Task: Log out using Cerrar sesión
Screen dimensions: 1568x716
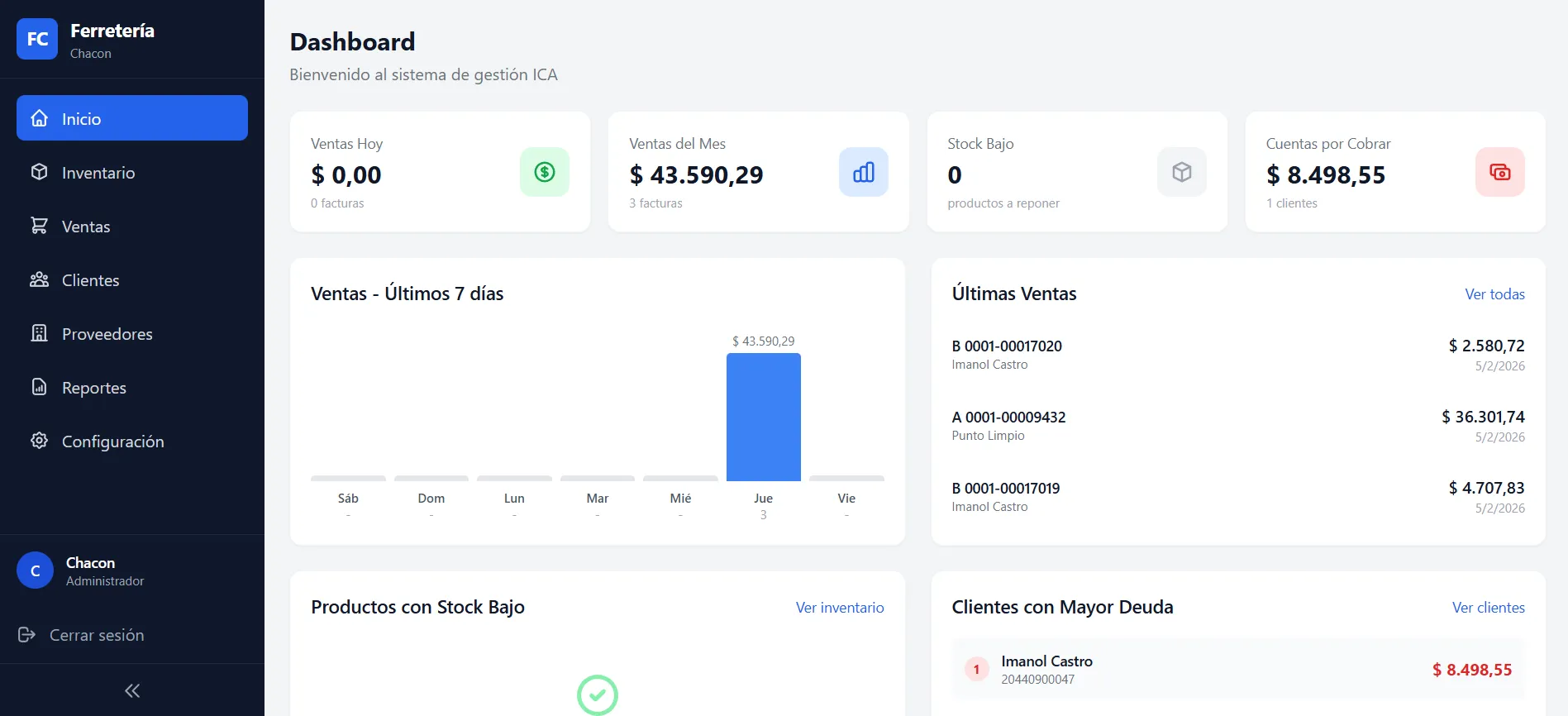Action: (x=96, y=635)
